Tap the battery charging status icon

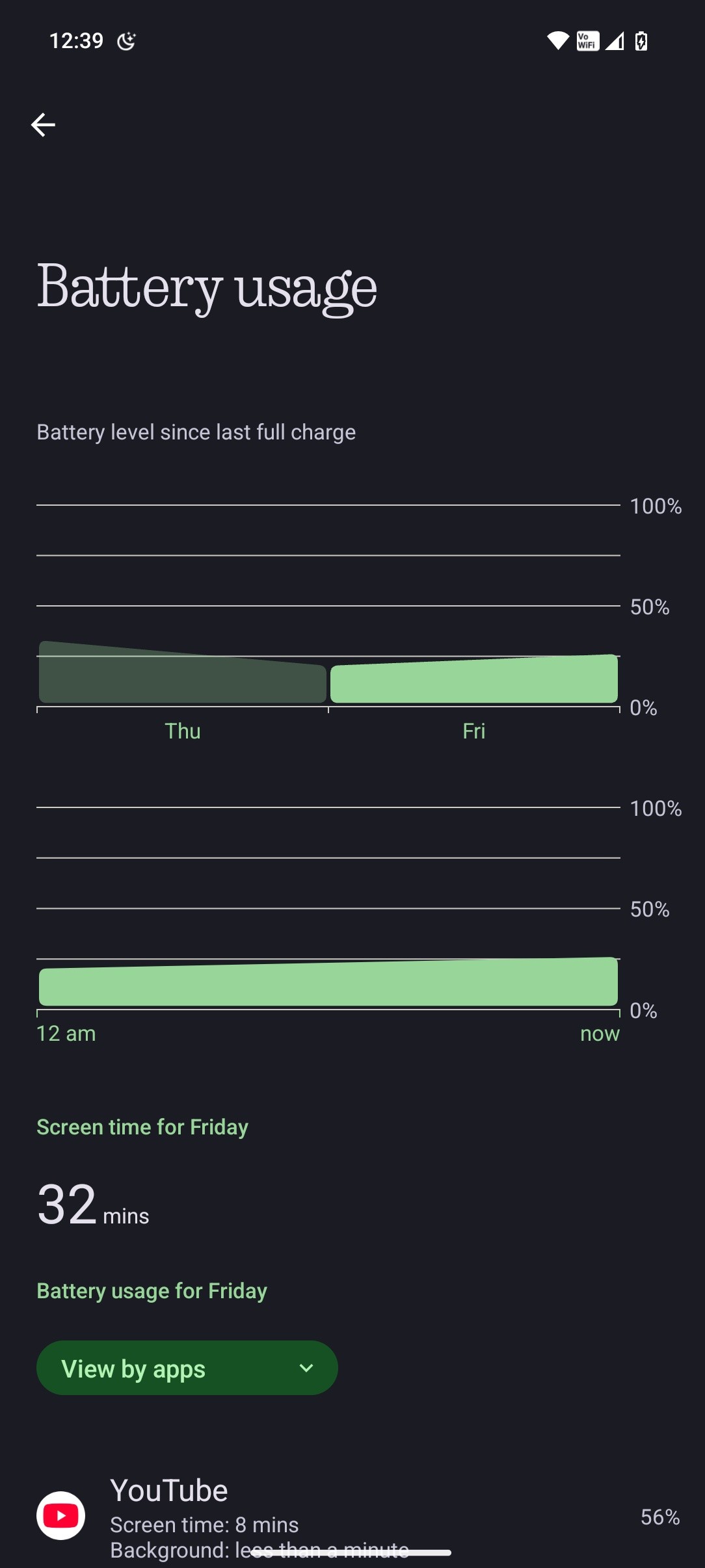point(641,42)
